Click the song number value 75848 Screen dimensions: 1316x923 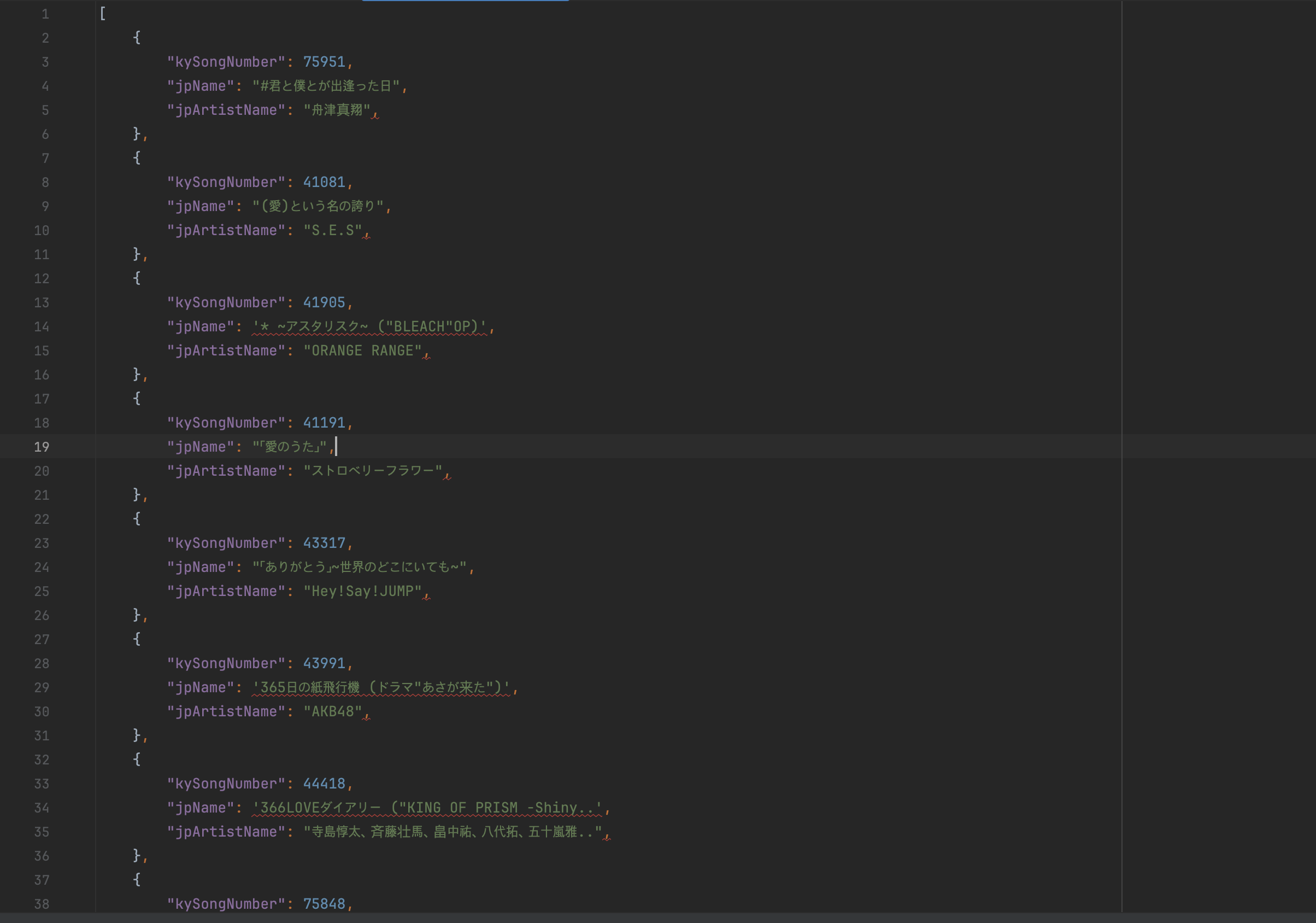324,904
